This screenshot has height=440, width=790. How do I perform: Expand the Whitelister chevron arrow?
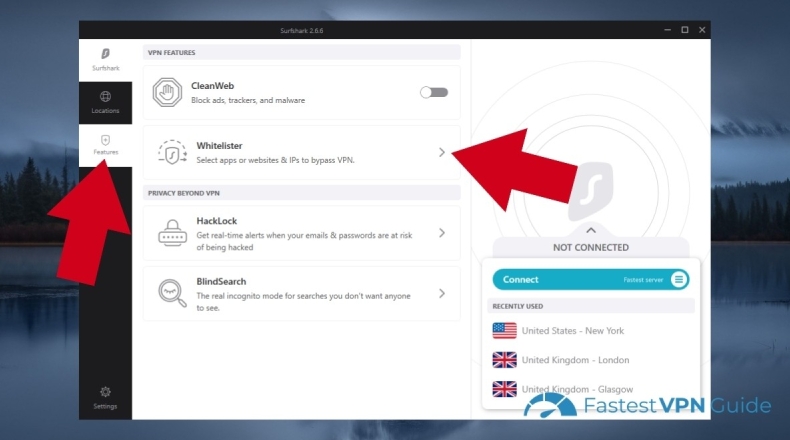coord(442,152)
